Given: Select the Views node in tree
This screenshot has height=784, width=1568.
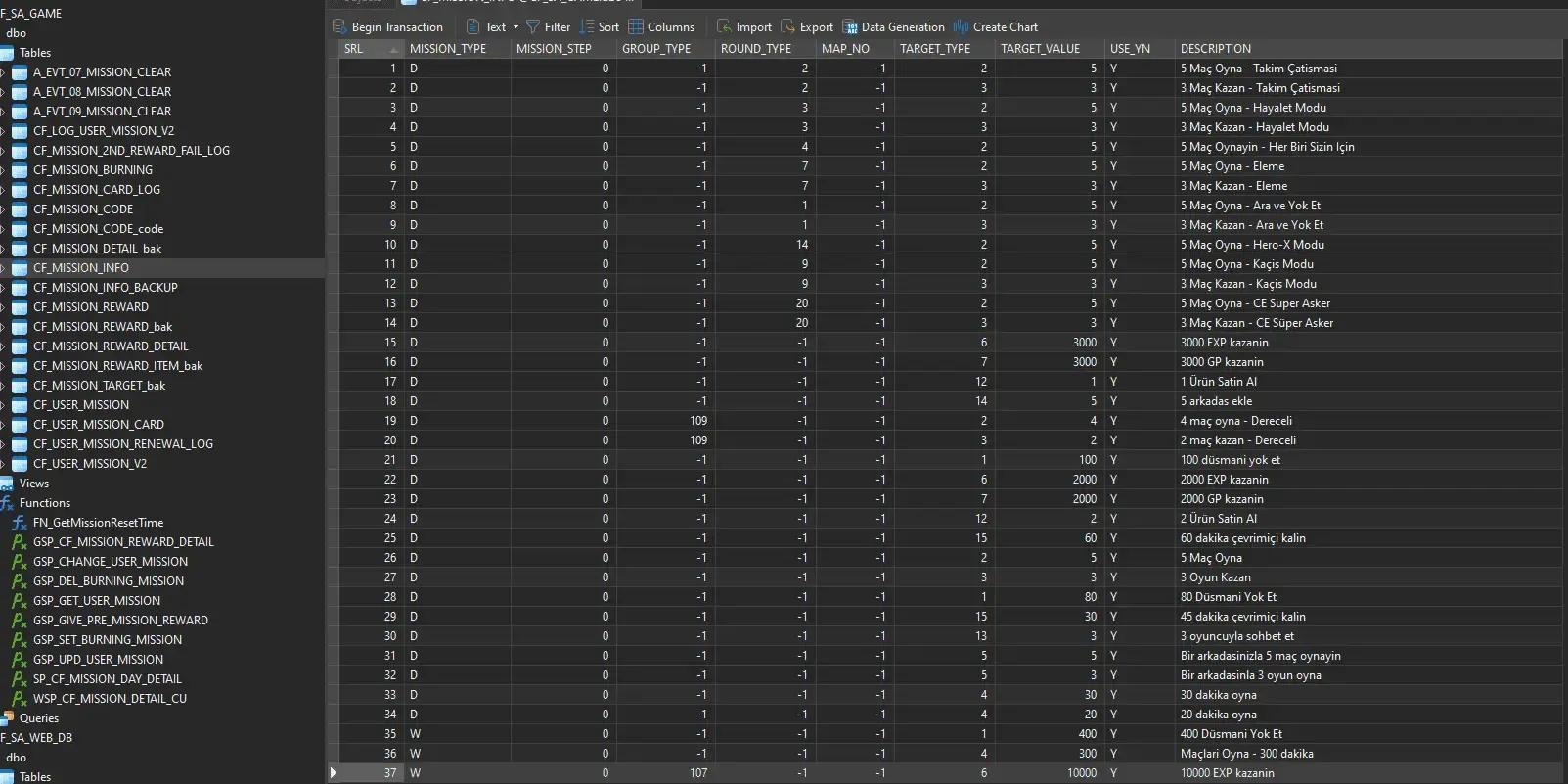Looking at the screenshot, I should point(33,484).
